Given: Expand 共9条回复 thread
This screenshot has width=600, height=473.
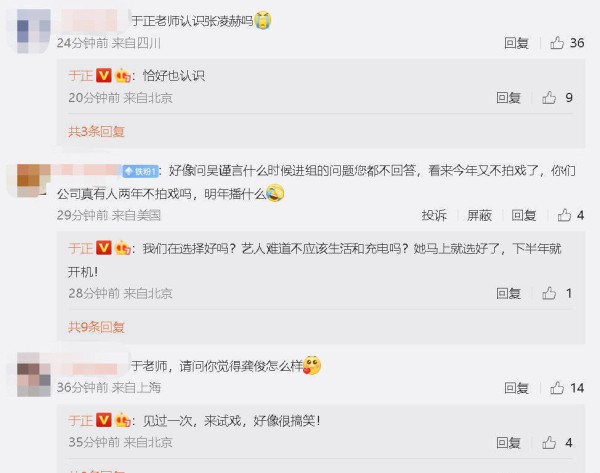Looking at the screenshot, I should [96, 327].
